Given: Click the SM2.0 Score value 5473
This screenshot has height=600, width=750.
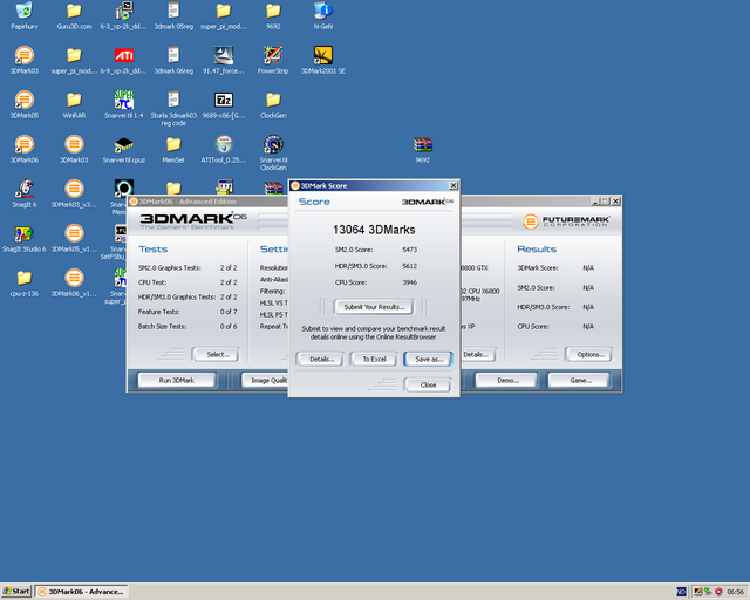Looking at the screenshot, I should pyautogui.click(x=409, y=250).
